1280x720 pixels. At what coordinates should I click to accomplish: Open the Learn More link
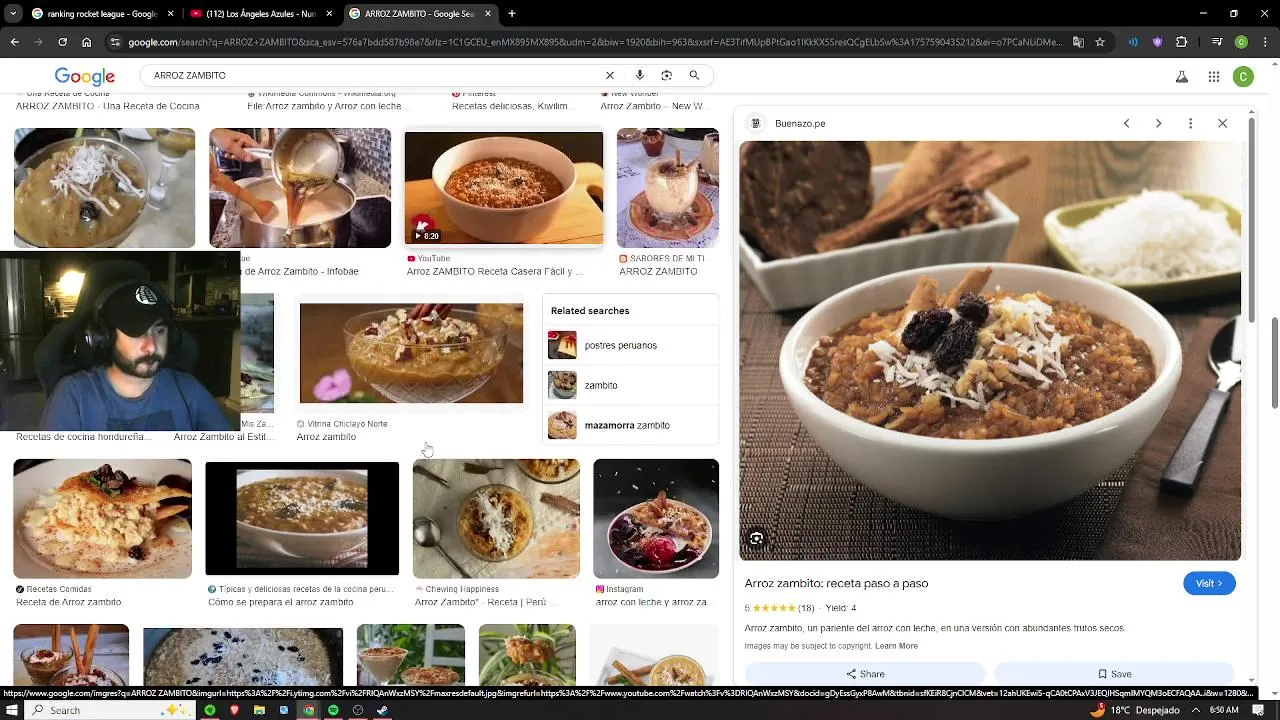pyautogui.click(x=896, y=646)
